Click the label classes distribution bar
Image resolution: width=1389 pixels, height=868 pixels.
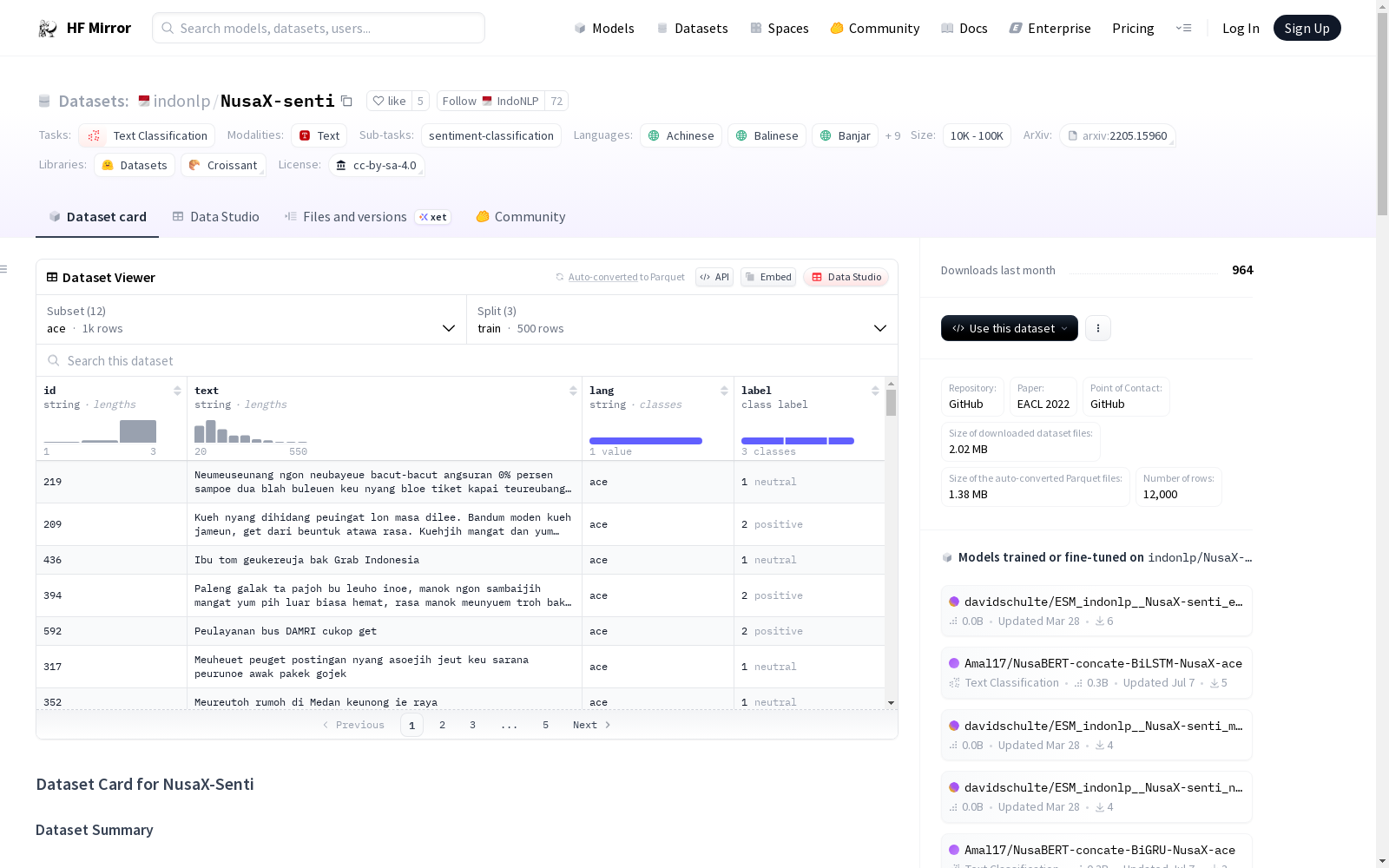click(x=798, y=441)
